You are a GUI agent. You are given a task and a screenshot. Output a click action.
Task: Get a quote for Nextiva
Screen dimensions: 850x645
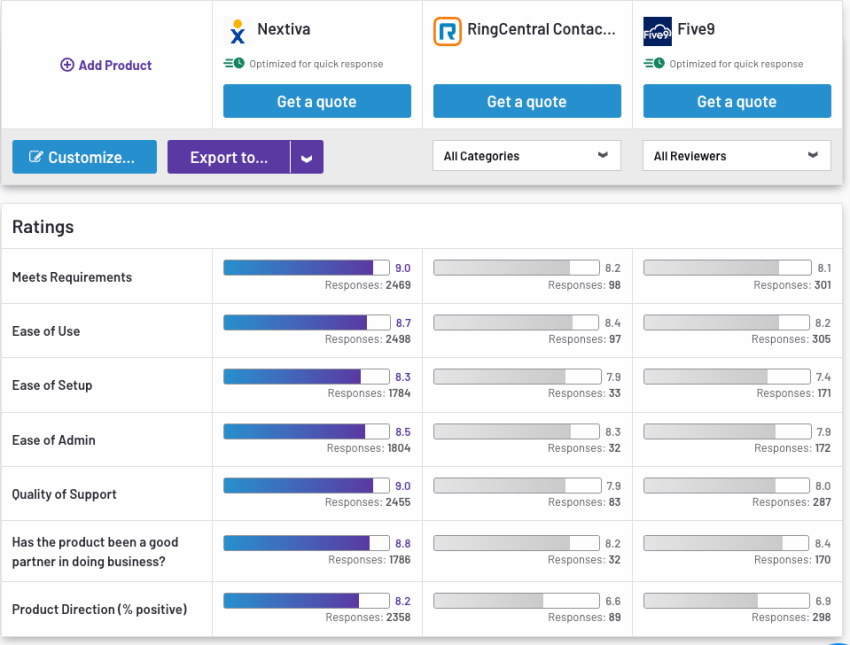(x=317, y=101)
